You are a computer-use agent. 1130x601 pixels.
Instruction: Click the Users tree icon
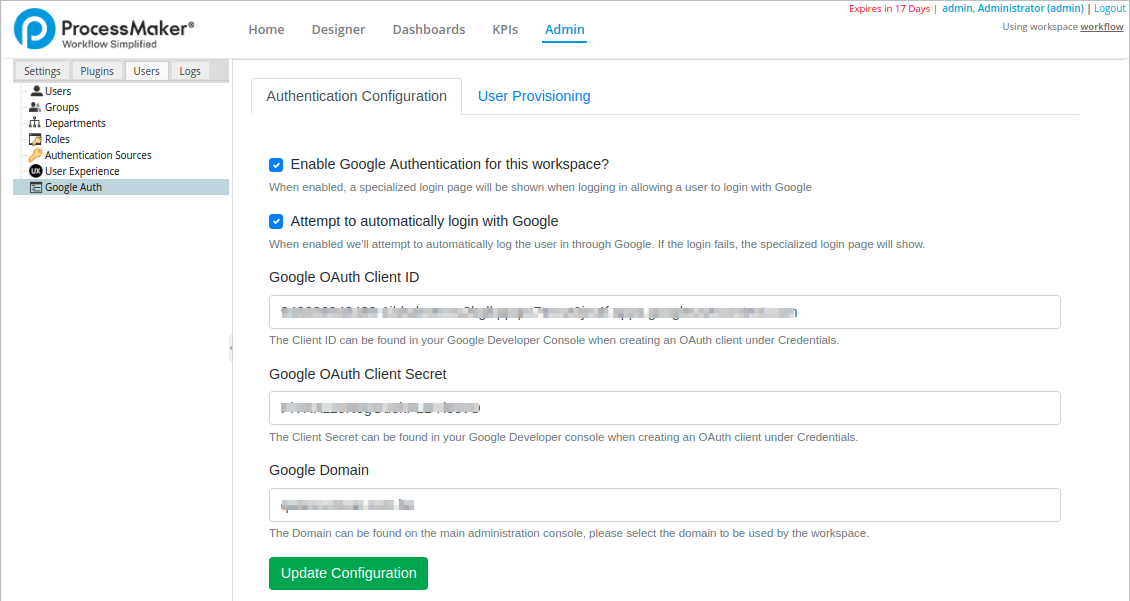click(x=36, y=91)
